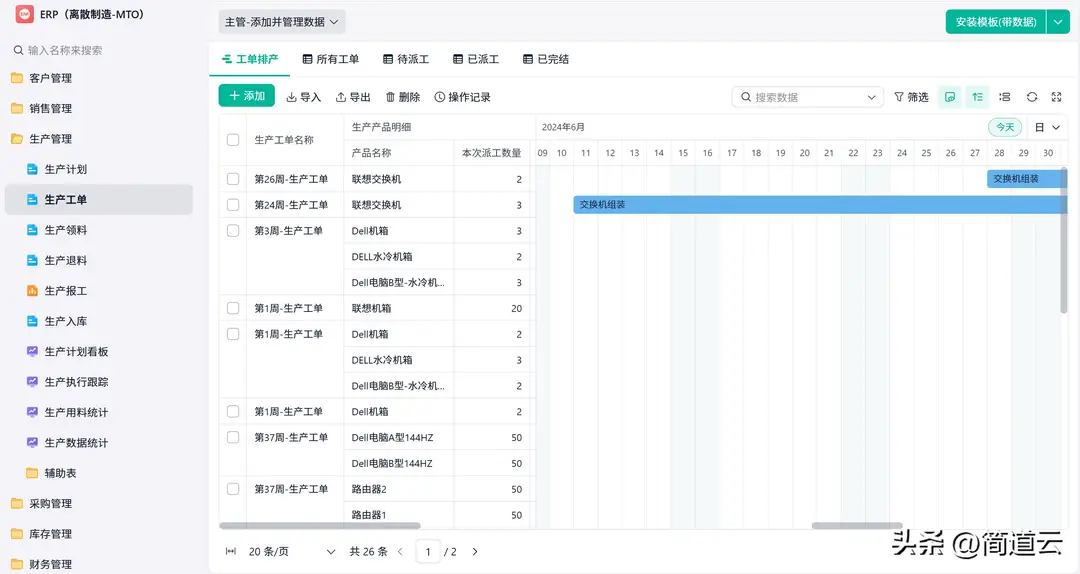Click the Gantt horizontal scrollbar thumb

click(857, 526)
